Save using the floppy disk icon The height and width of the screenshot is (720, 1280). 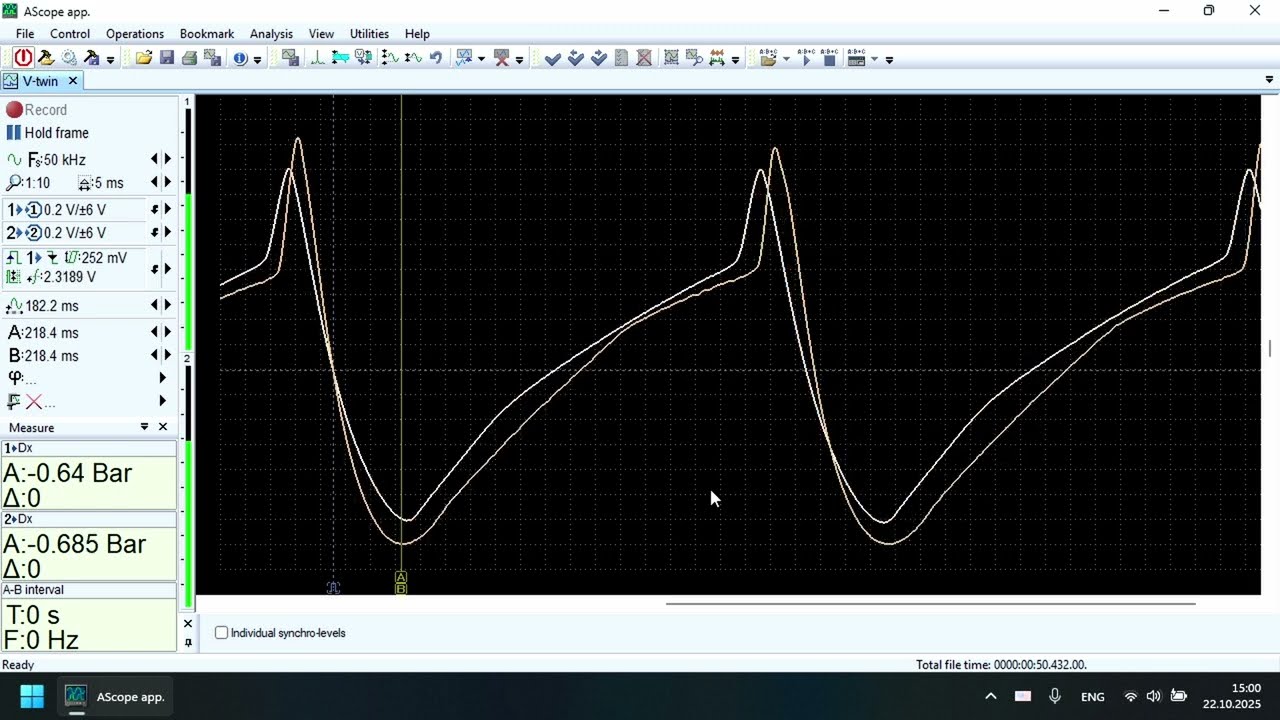pos(167,58)
